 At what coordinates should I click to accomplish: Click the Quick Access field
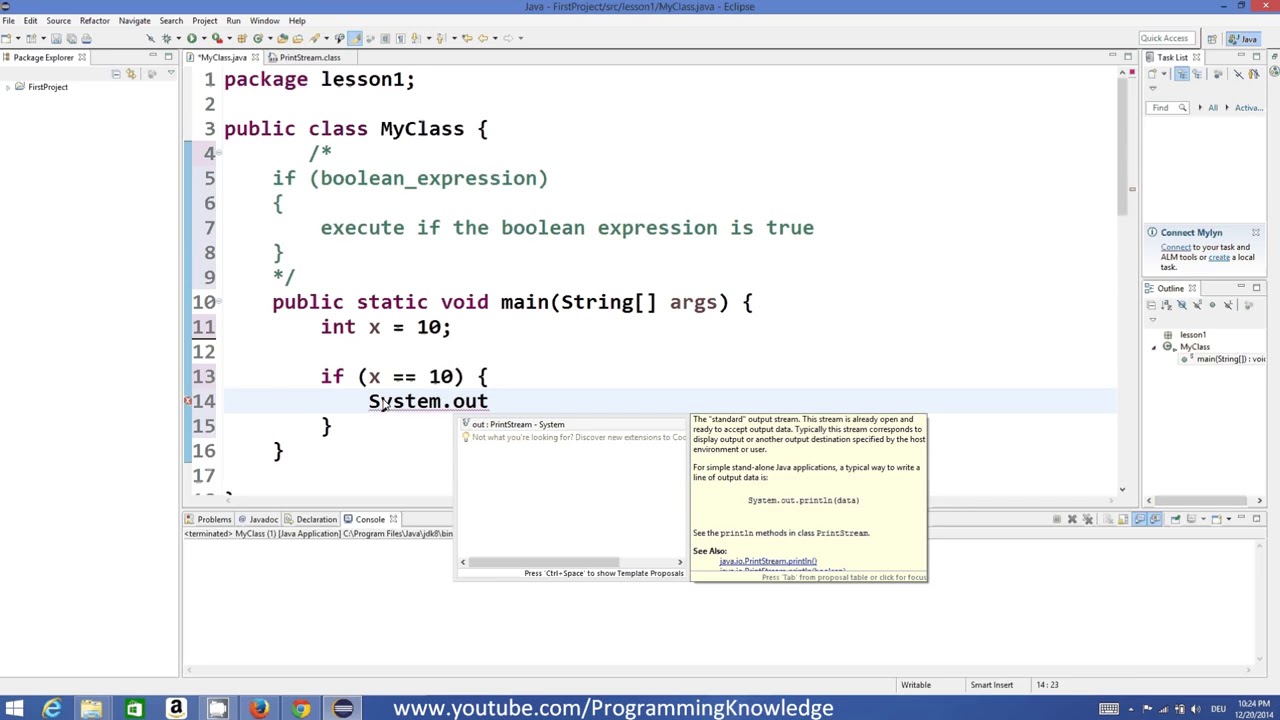pos(1167,38)
